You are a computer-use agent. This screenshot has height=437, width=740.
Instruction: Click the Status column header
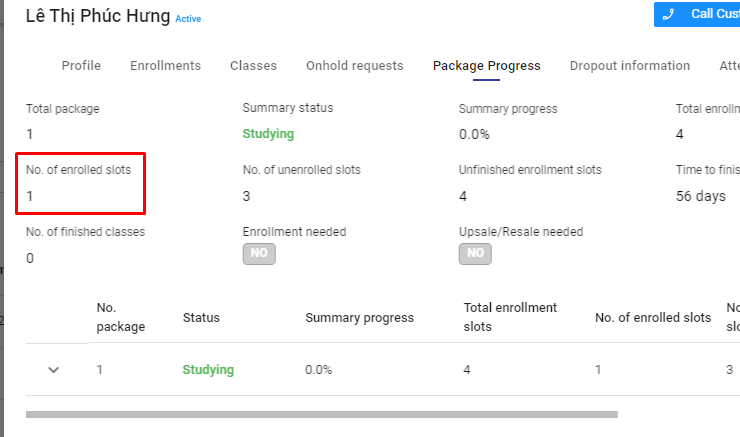pos(201,318)
